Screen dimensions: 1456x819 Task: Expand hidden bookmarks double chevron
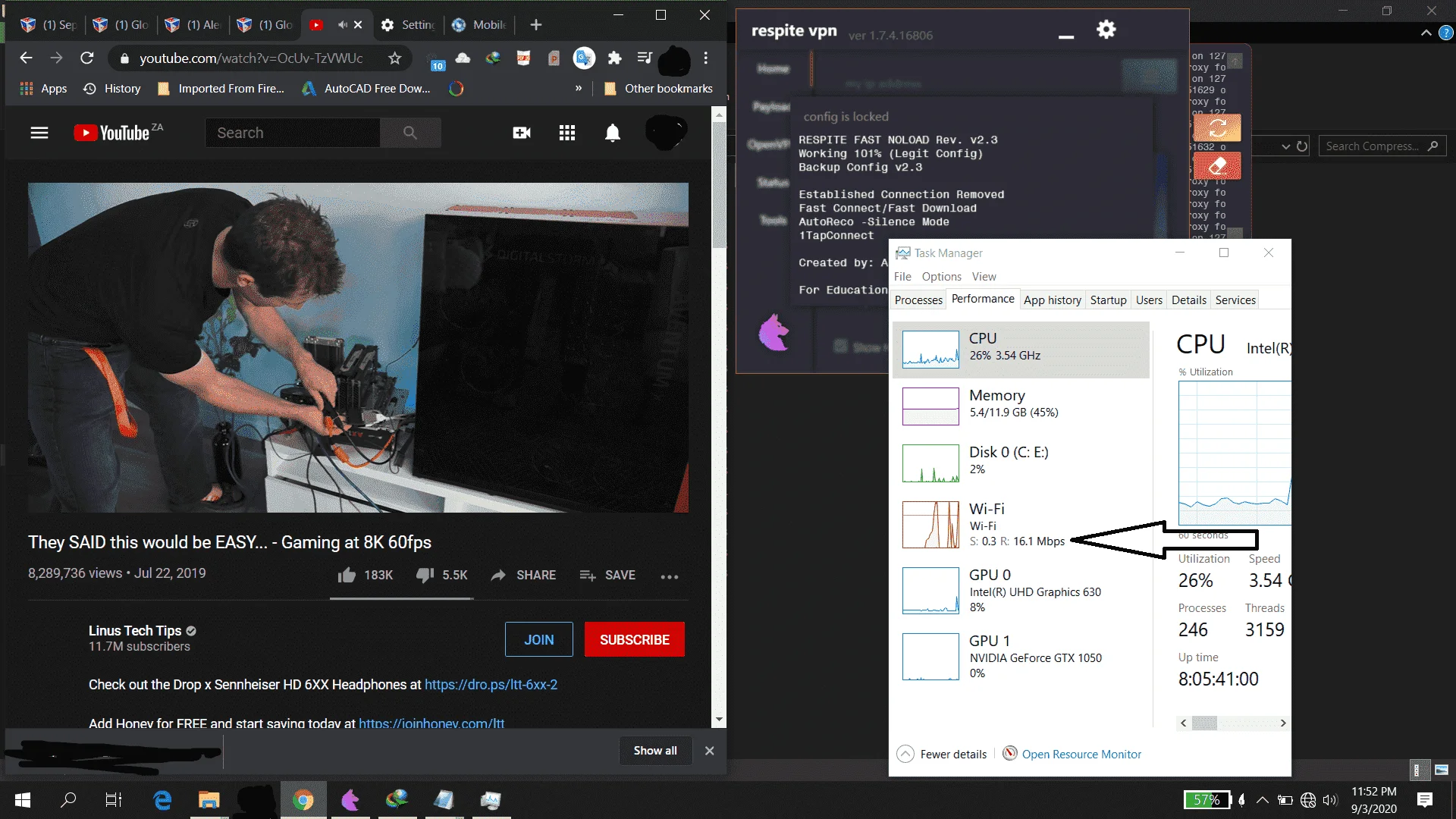pos(579,88)
